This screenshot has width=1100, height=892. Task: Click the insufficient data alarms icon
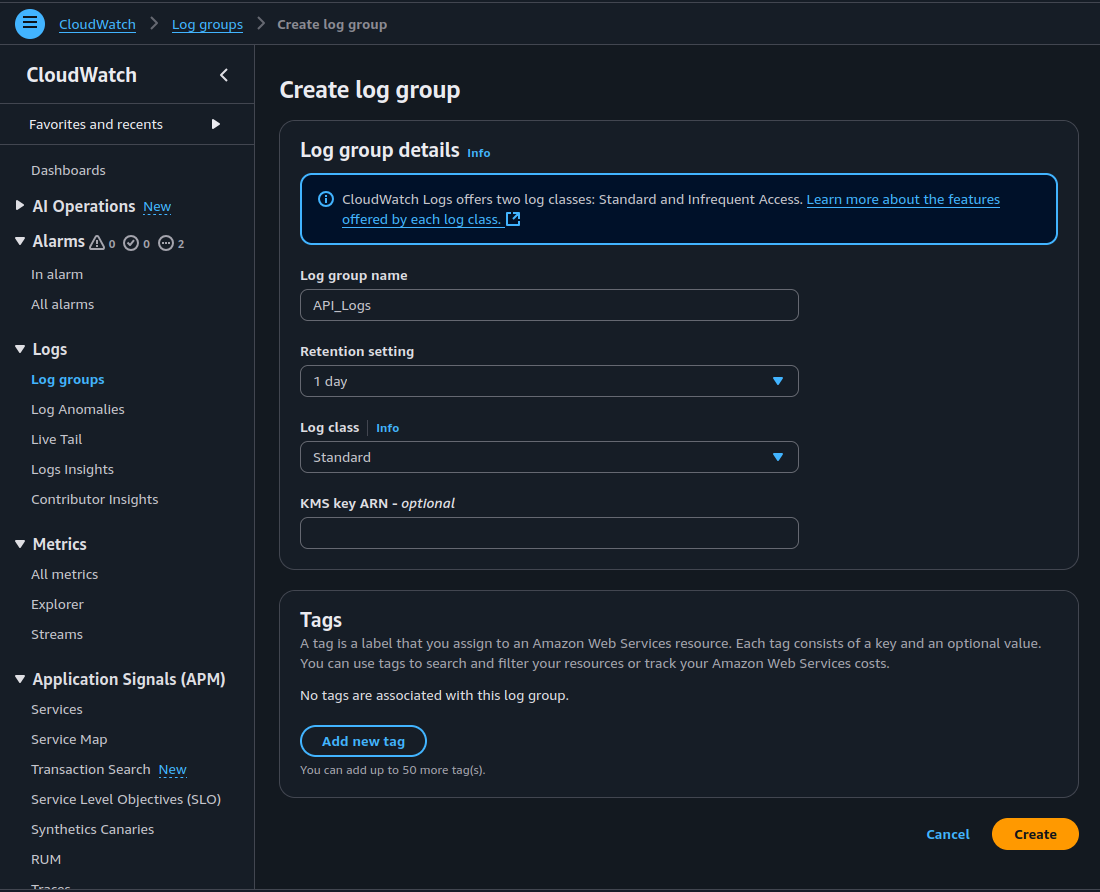(166, 243)
